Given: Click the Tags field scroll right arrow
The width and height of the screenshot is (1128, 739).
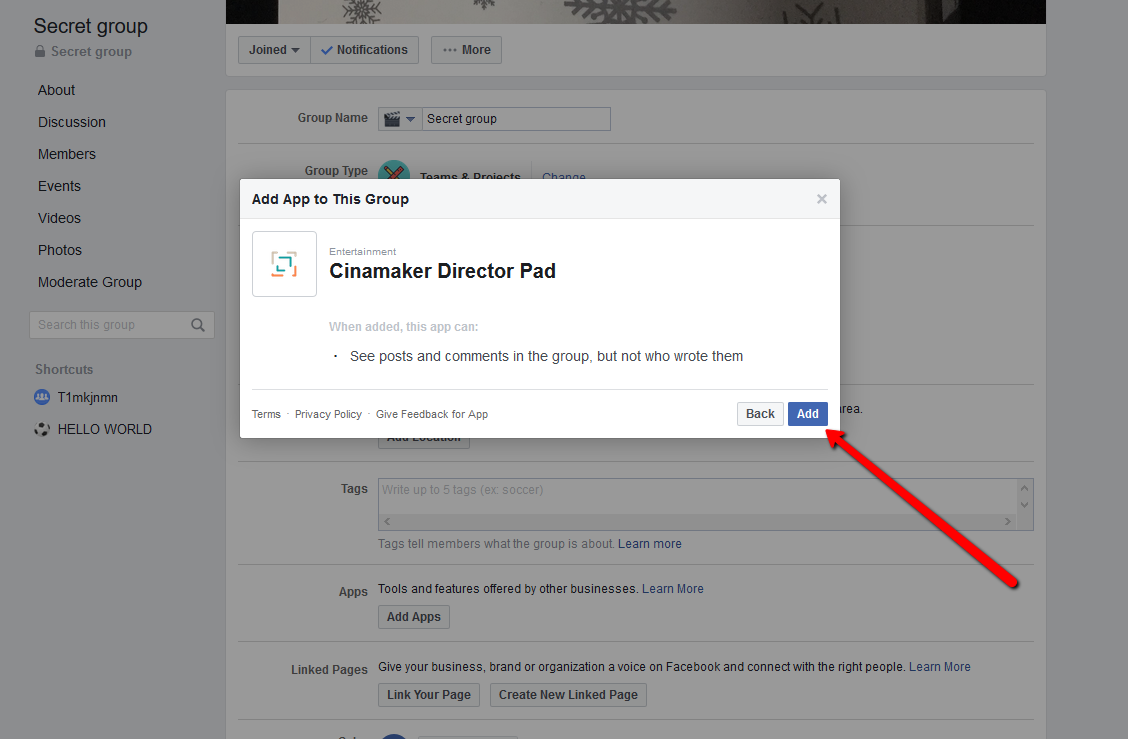Looking at the screenshot, I should pos(1007,522).
